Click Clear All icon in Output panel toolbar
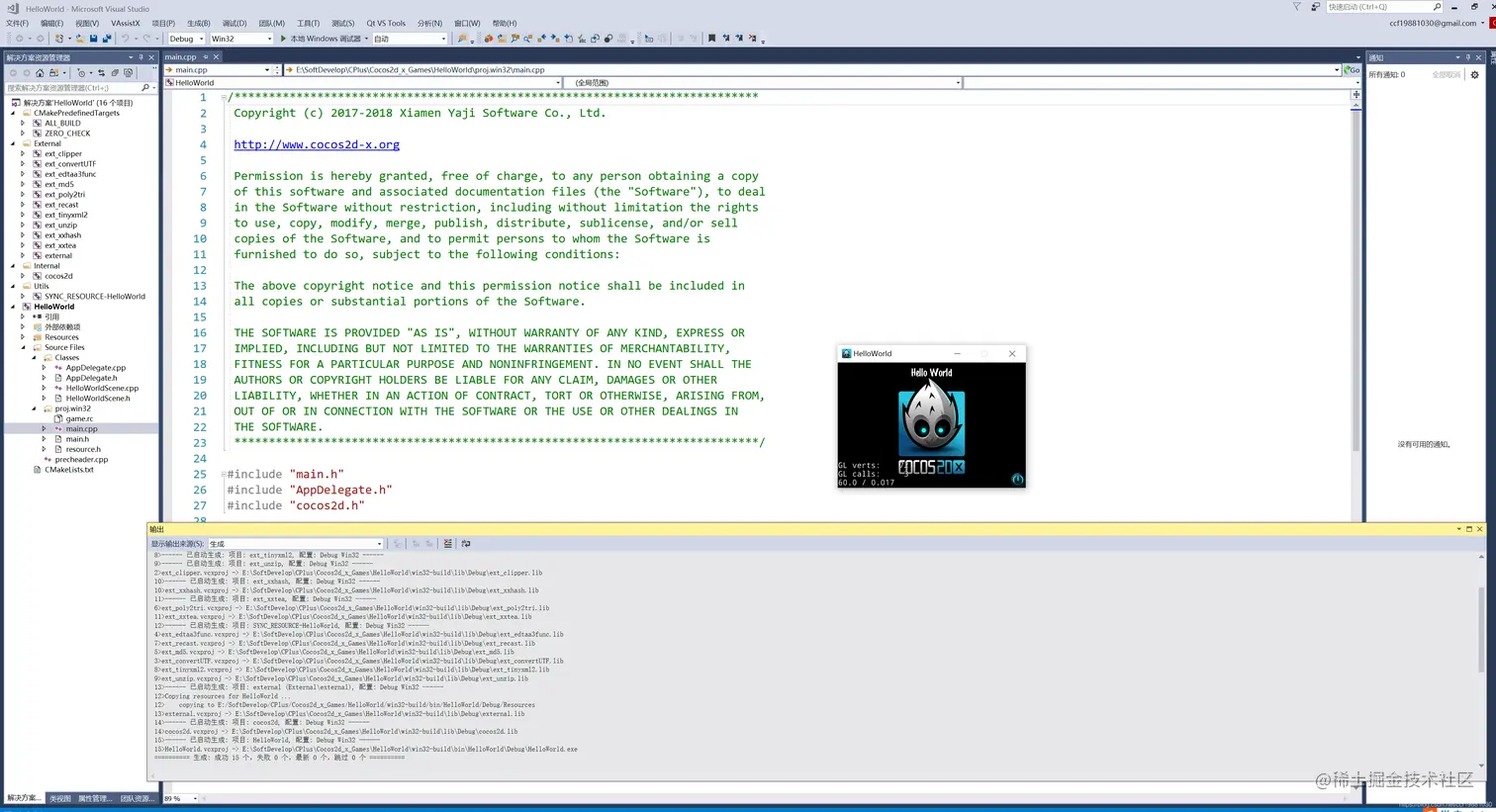 448,544
